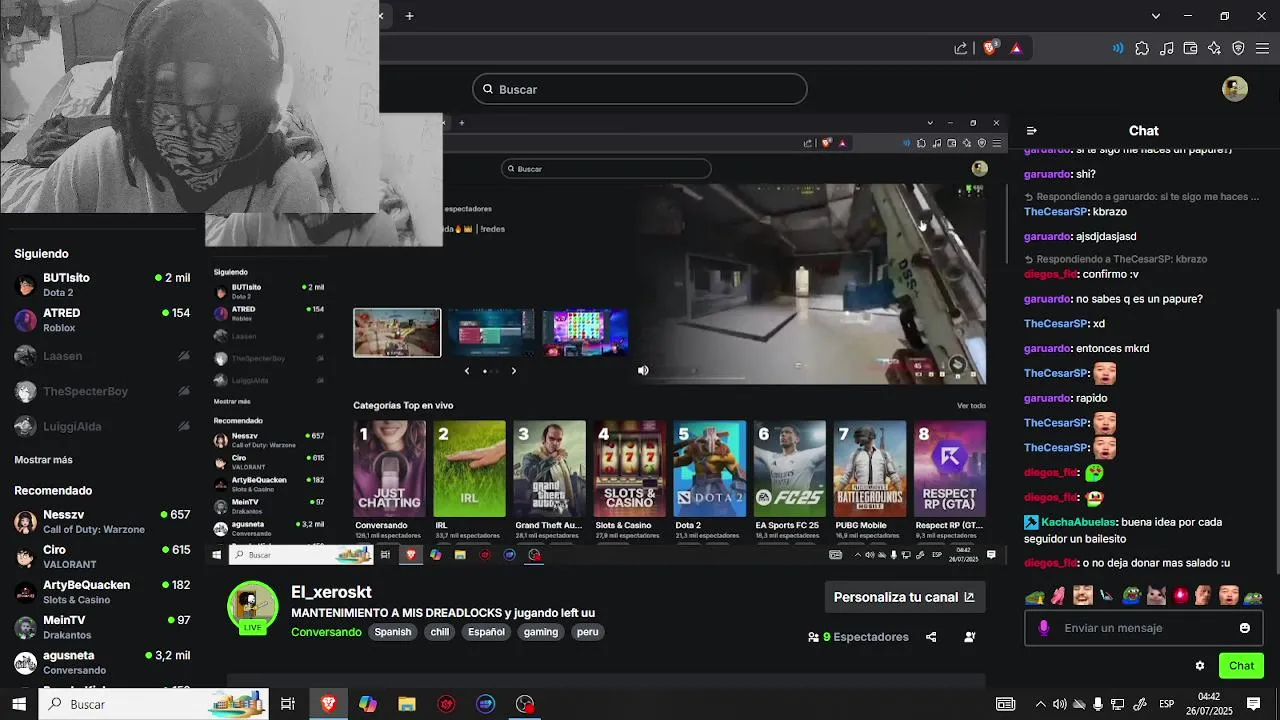Open agusneta Conversando channel

pyautogui.click(x=102, y=662)
